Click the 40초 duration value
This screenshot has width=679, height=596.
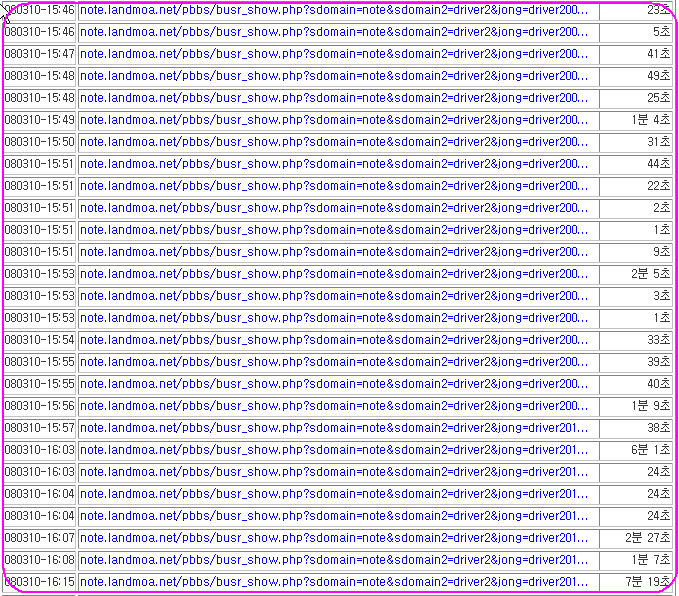coord(659,384)
